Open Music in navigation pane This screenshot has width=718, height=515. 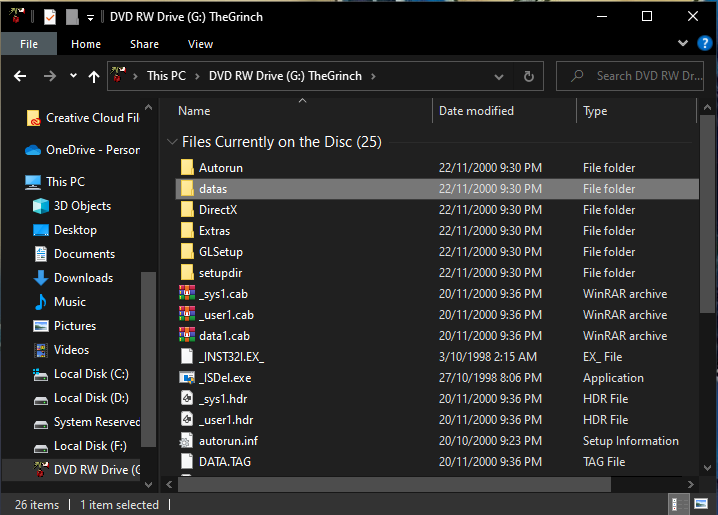click(60, 302)
